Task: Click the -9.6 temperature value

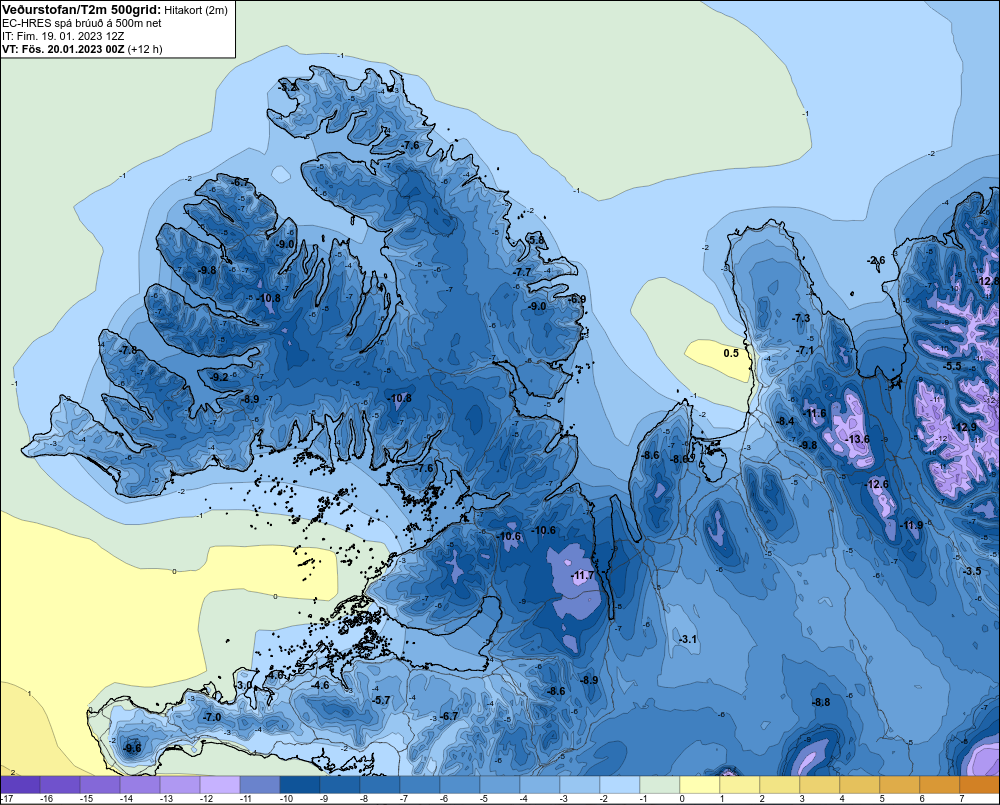Action: (132, 748)
